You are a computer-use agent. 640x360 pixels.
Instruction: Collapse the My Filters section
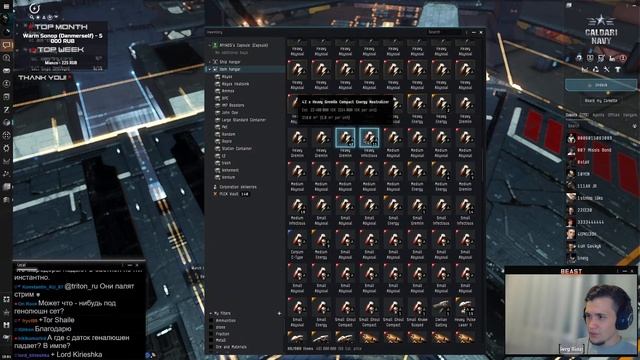click(x=211, y=313)
